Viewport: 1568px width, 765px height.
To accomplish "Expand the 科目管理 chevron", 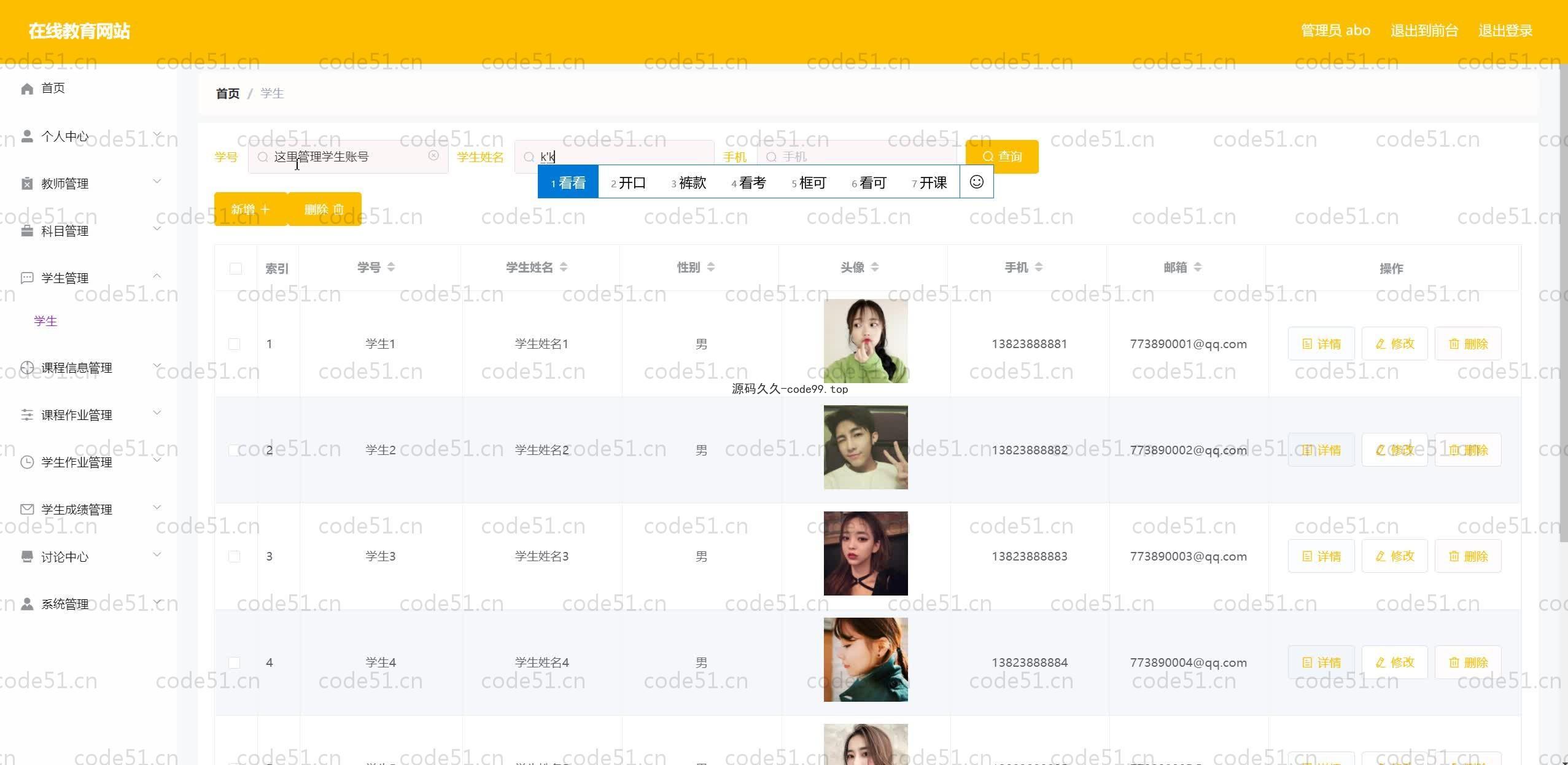I will pos(157,228).
